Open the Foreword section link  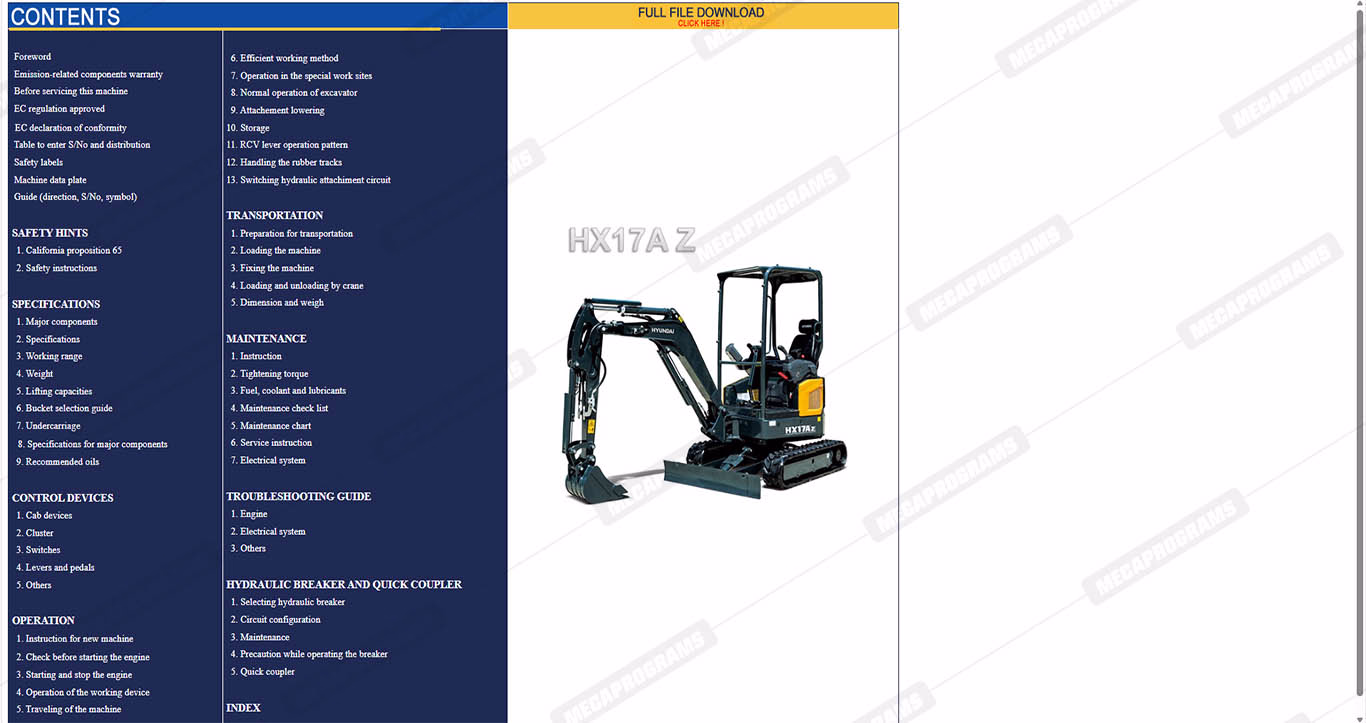pyautogui.click(x=32, y=57)
